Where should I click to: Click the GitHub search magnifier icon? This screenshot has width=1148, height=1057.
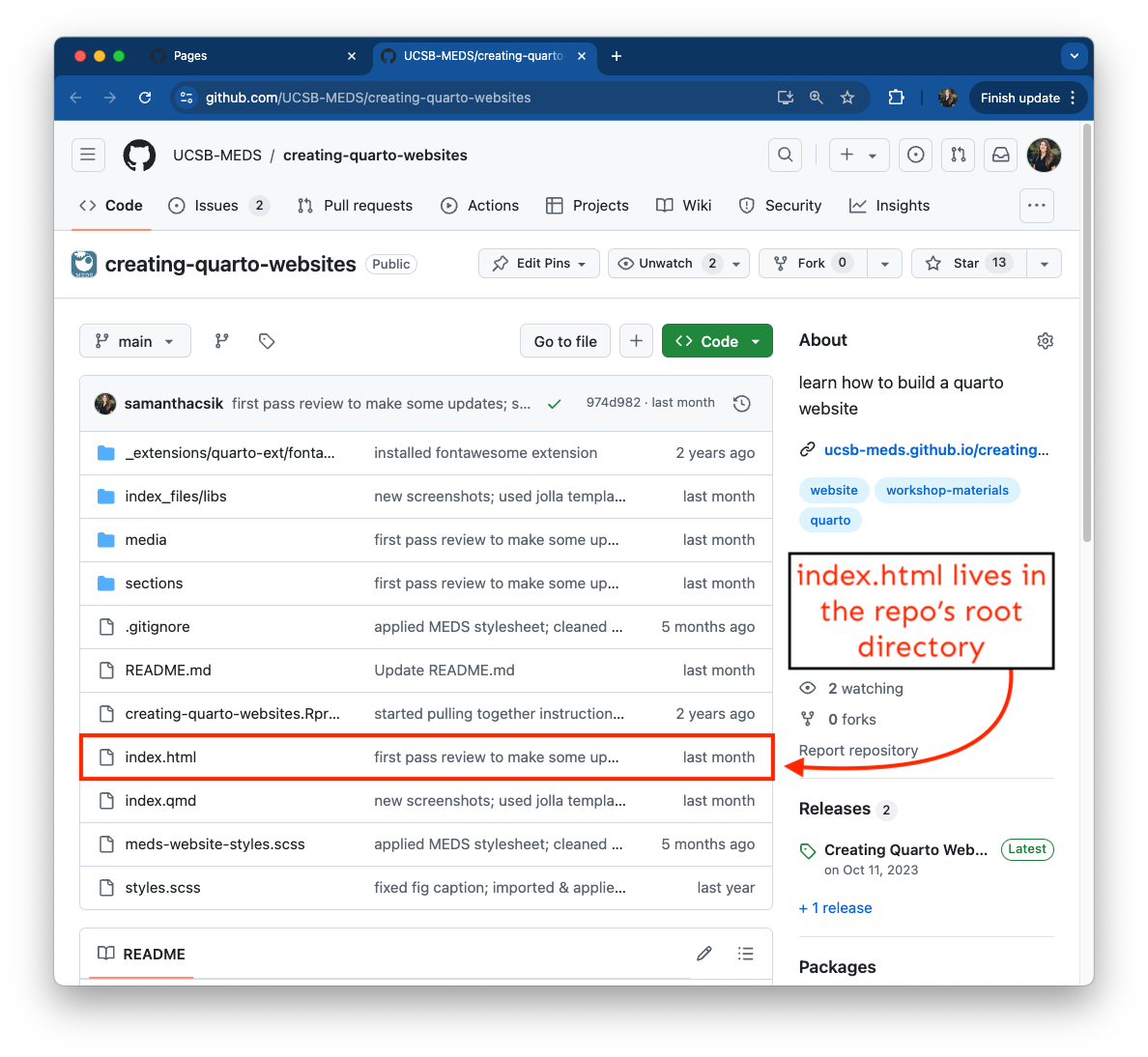[785, 155]
